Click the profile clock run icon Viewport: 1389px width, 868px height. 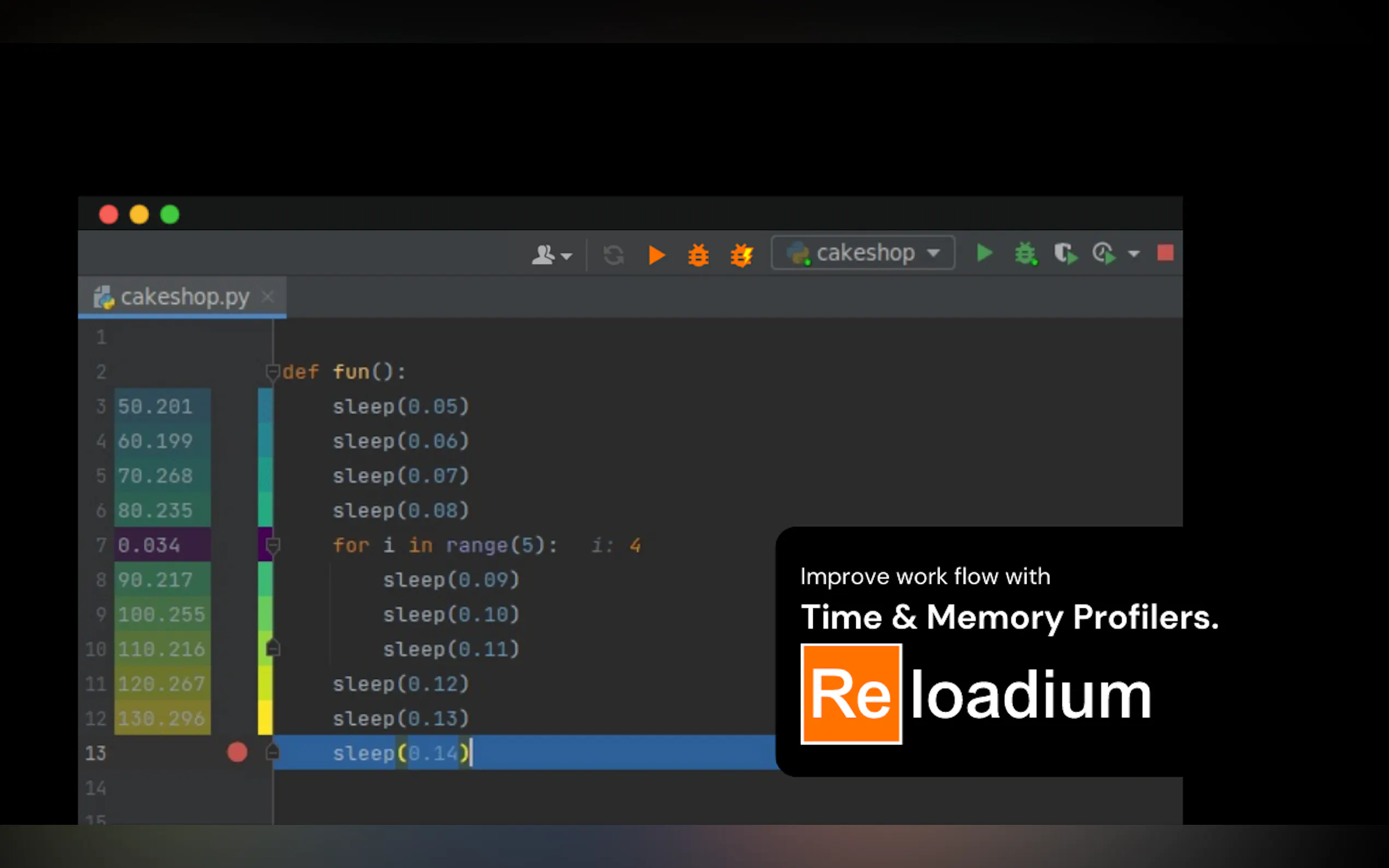[x=1104, y=253]
